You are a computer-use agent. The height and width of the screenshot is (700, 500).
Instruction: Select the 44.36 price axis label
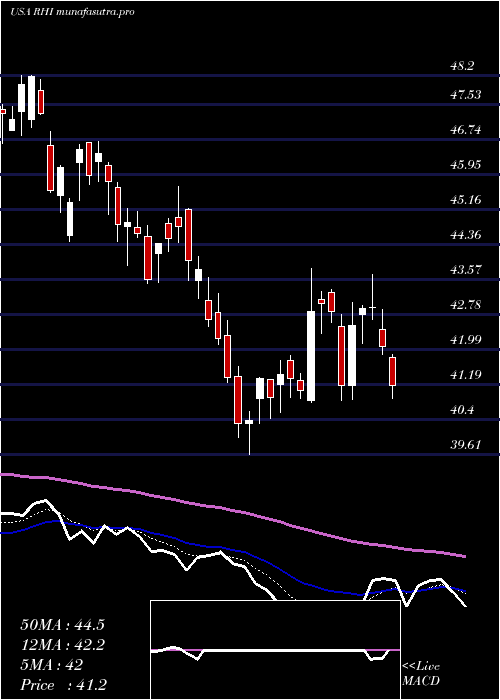pos(466,234)
